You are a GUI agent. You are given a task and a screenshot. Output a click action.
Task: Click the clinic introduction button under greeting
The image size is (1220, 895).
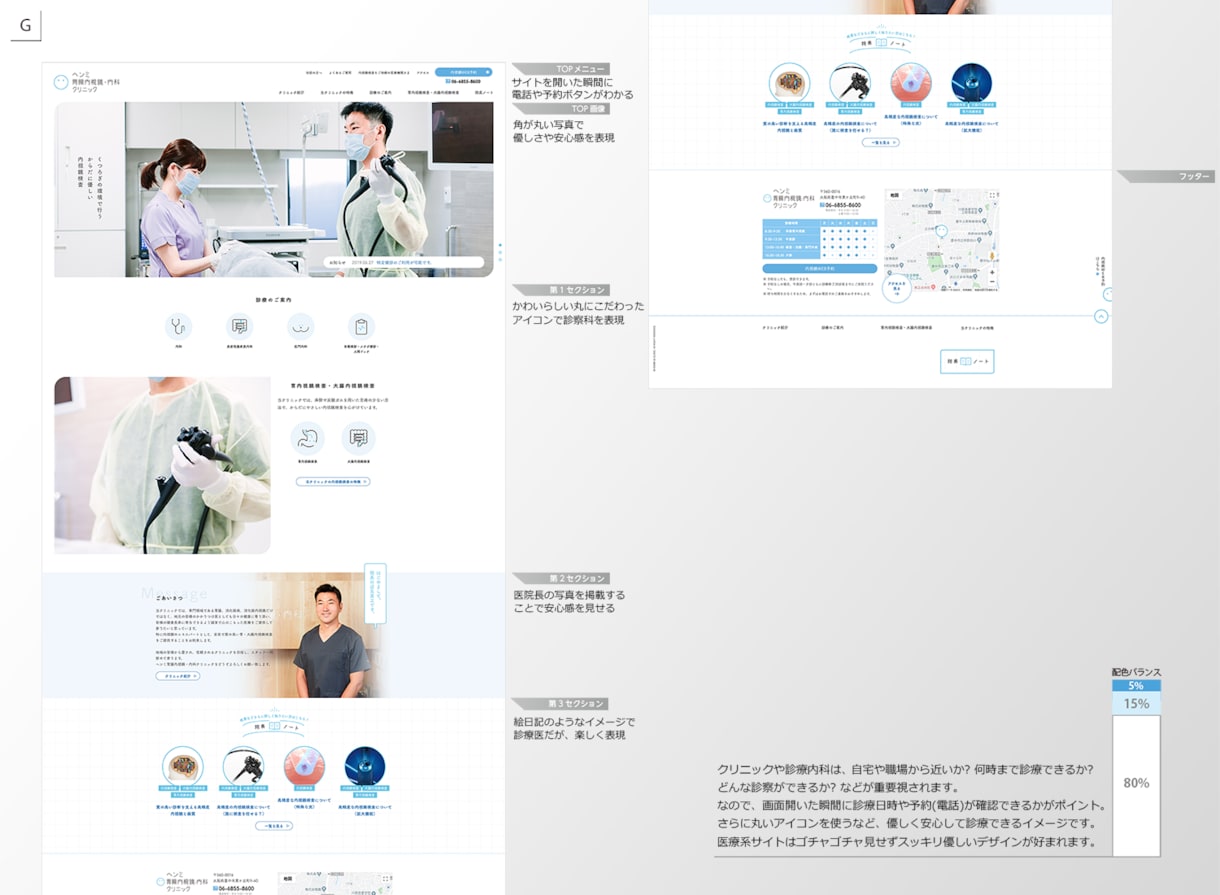pyautogui.click(x=177, y=676)
